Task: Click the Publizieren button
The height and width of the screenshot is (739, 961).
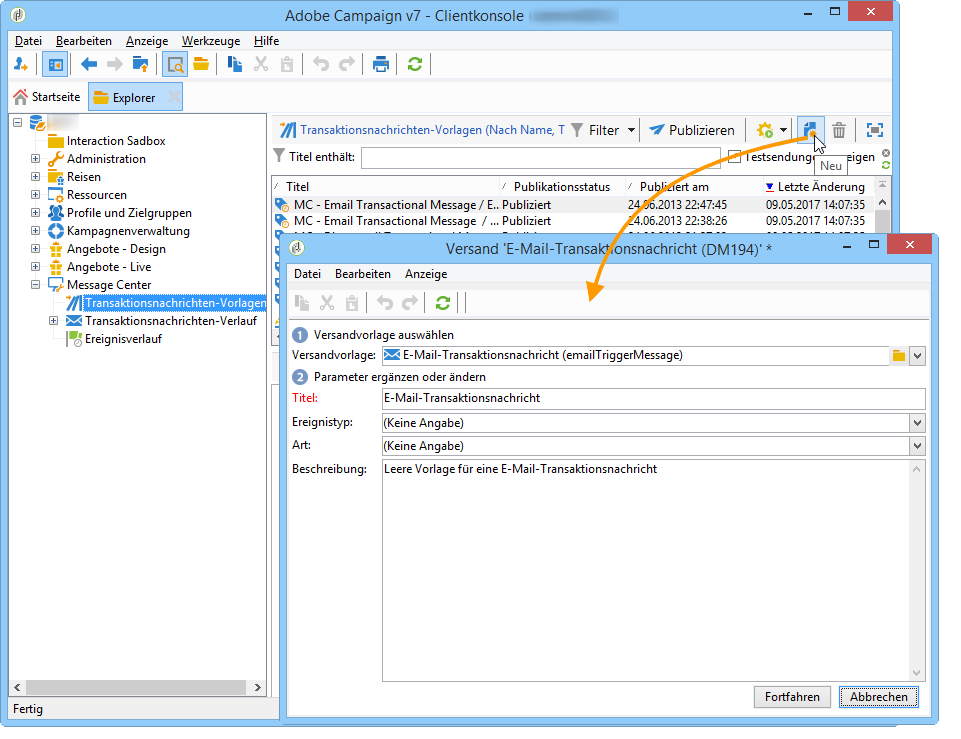Action: pyautogui.click(x=692, y=130)
